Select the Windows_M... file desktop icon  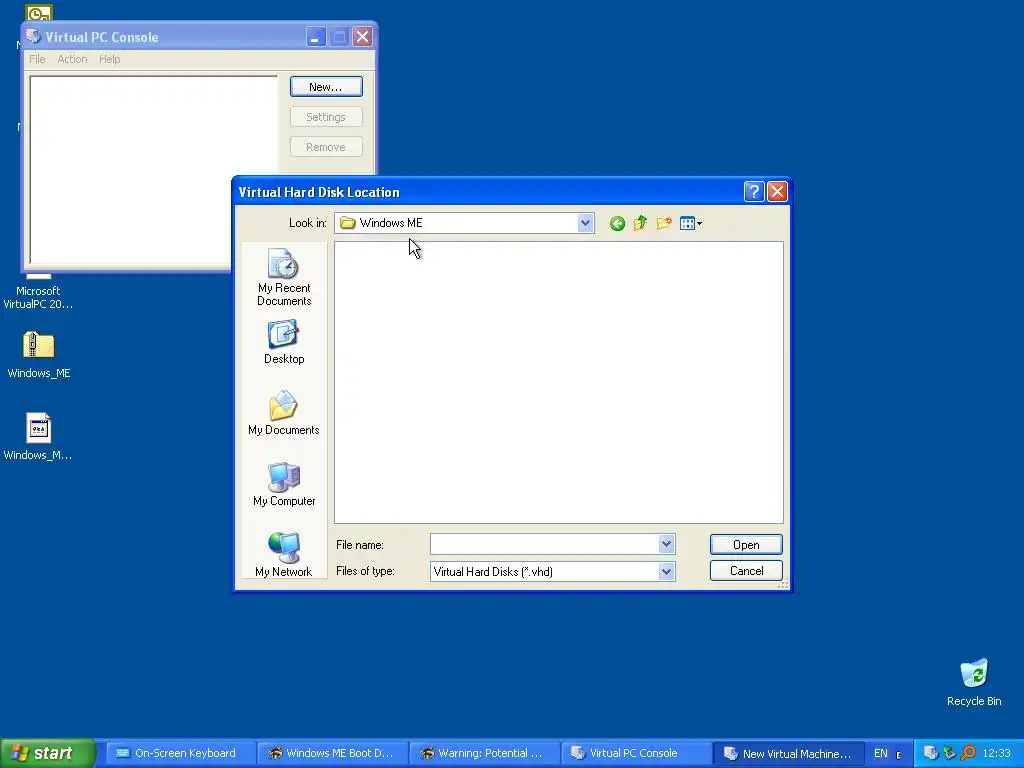[x=38, y=436]
